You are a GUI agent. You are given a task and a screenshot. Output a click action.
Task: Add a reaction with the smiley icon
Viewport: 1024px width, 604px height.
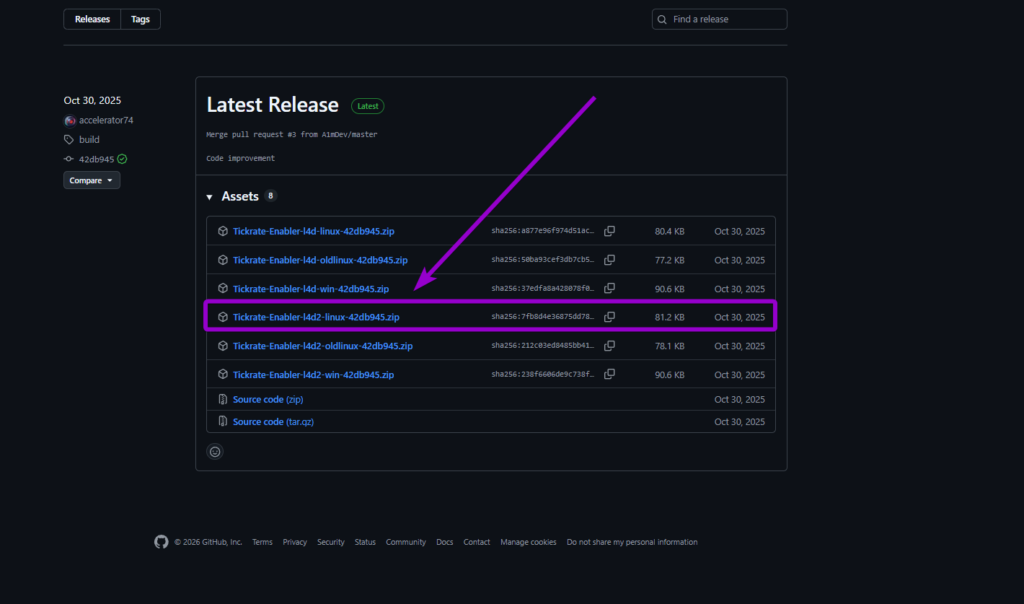click(x=215, y=451)
